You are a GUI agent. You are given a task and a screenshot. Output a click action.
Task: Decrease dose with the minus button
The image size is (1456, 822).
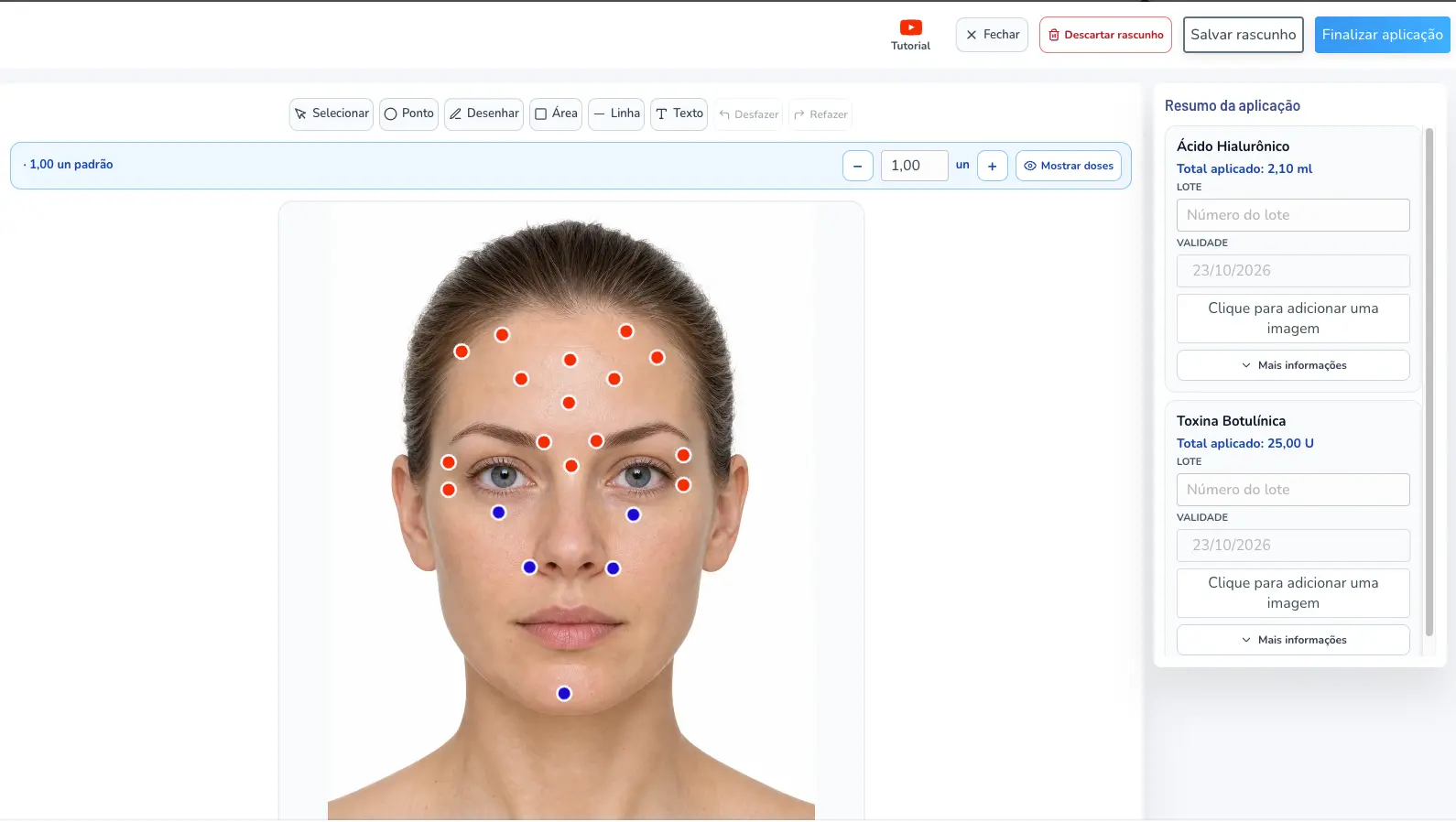point(857,166)
